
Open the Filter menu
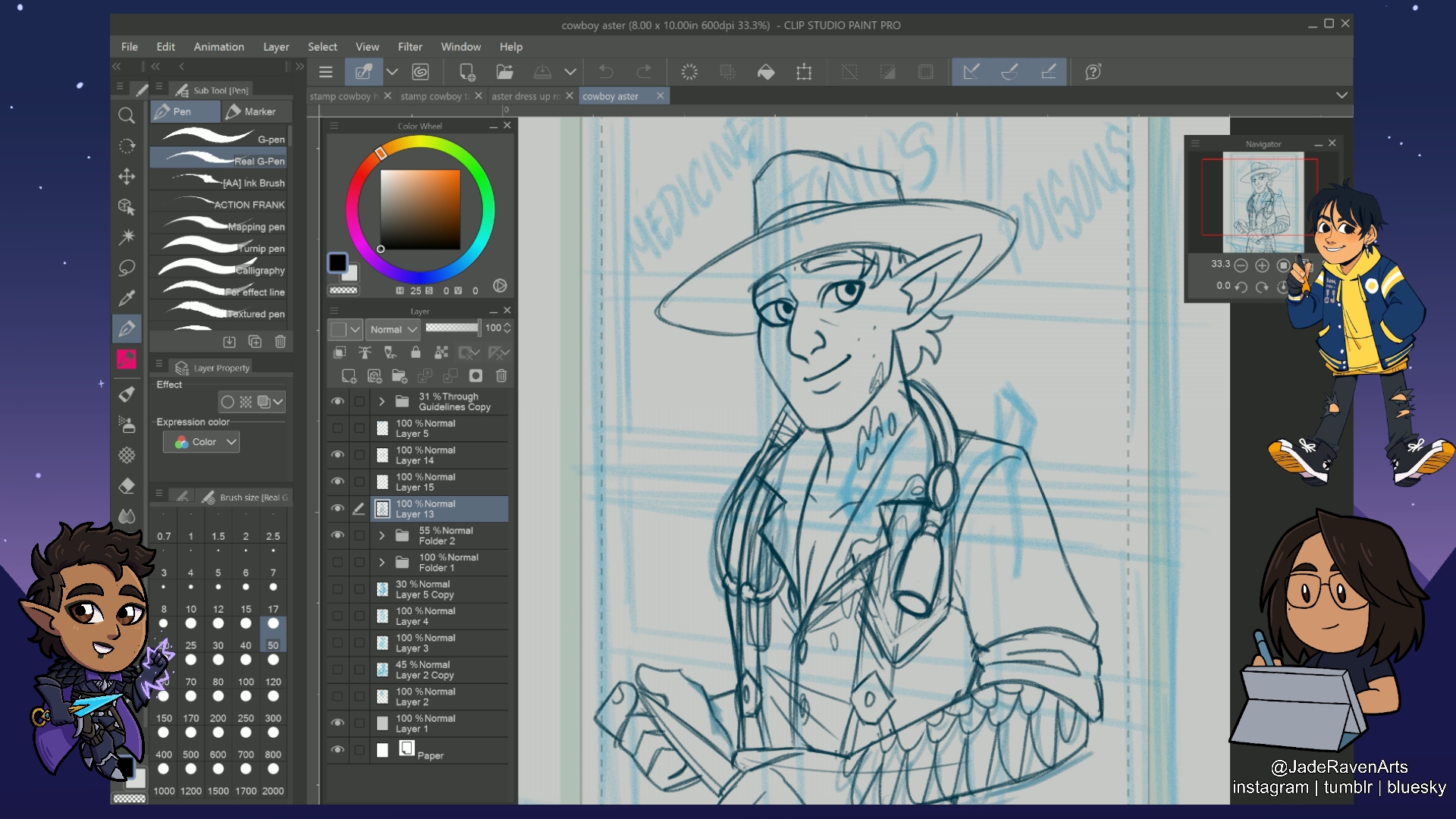[409, 47]
